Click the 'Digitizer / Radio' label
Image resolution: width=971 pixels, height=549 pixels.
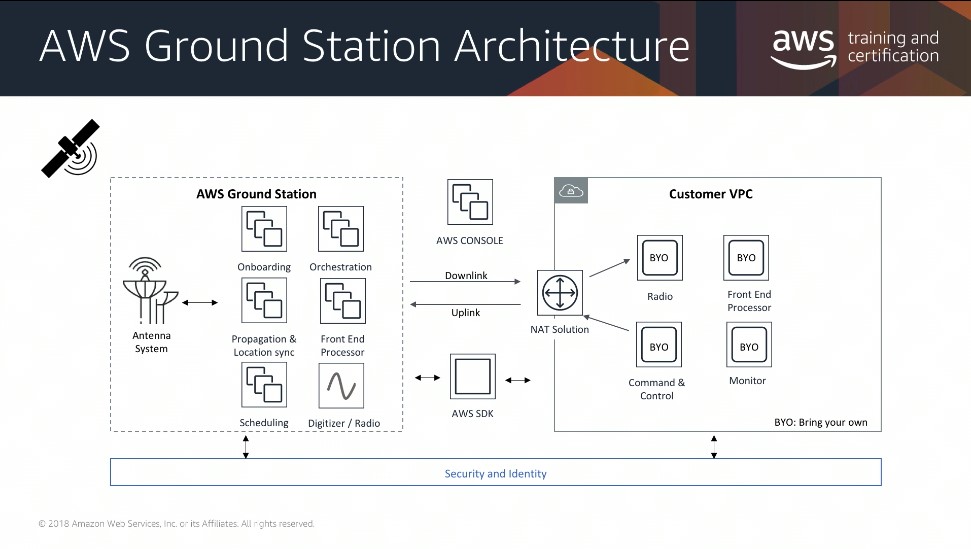click(344, 423)
